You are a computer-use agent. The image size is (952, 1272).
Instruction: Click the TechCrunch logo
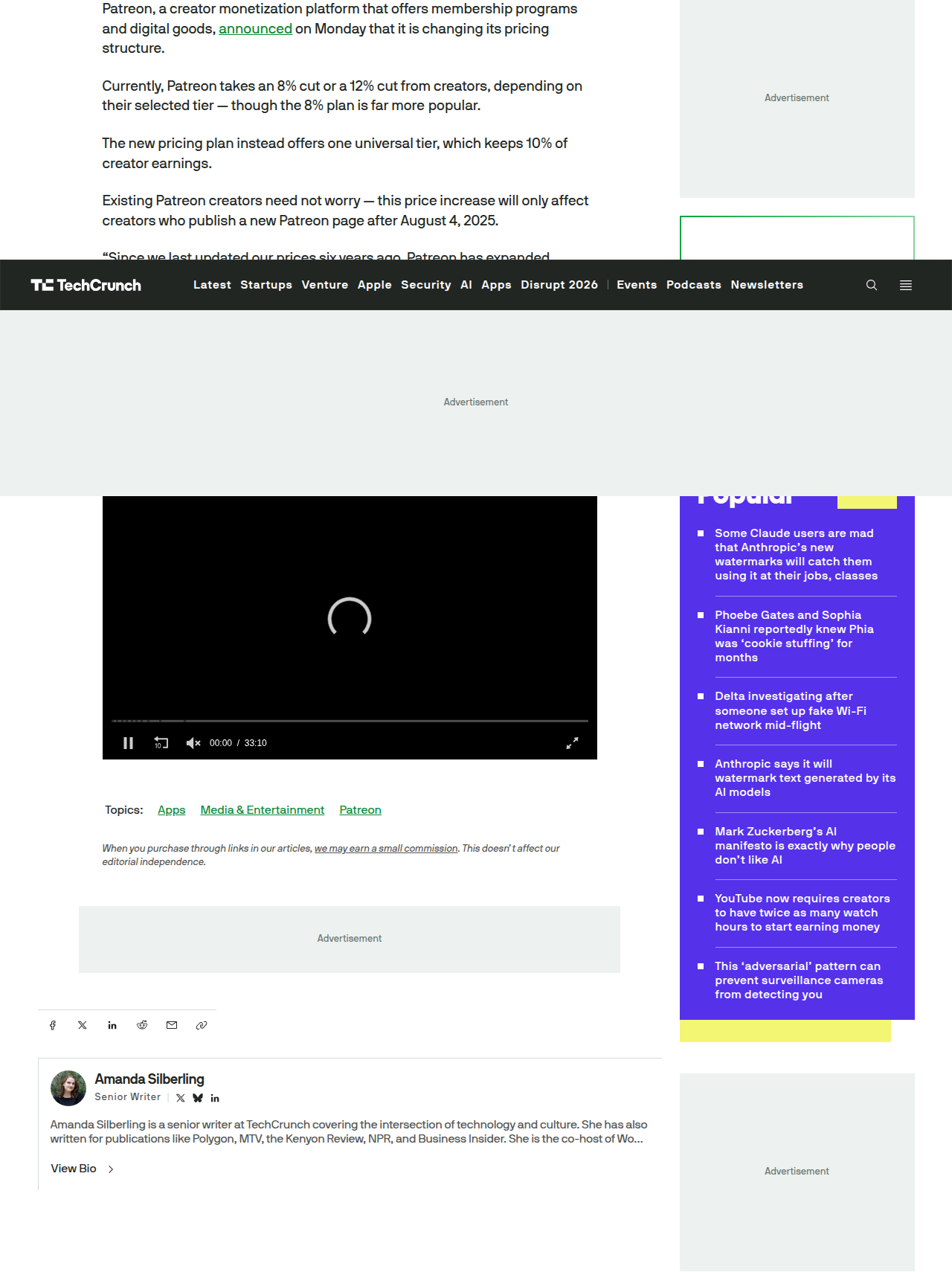[86, 285]
